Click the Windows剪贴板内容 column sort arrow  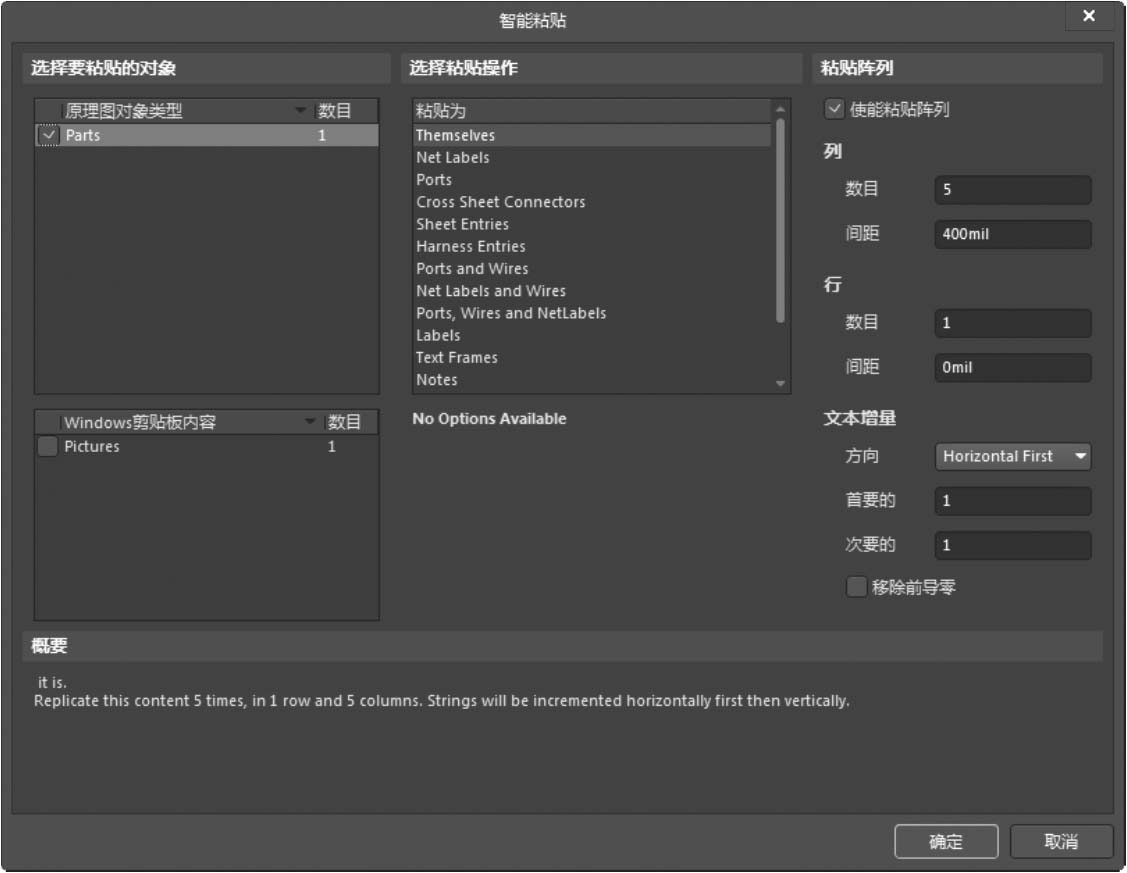pos(310,422)
